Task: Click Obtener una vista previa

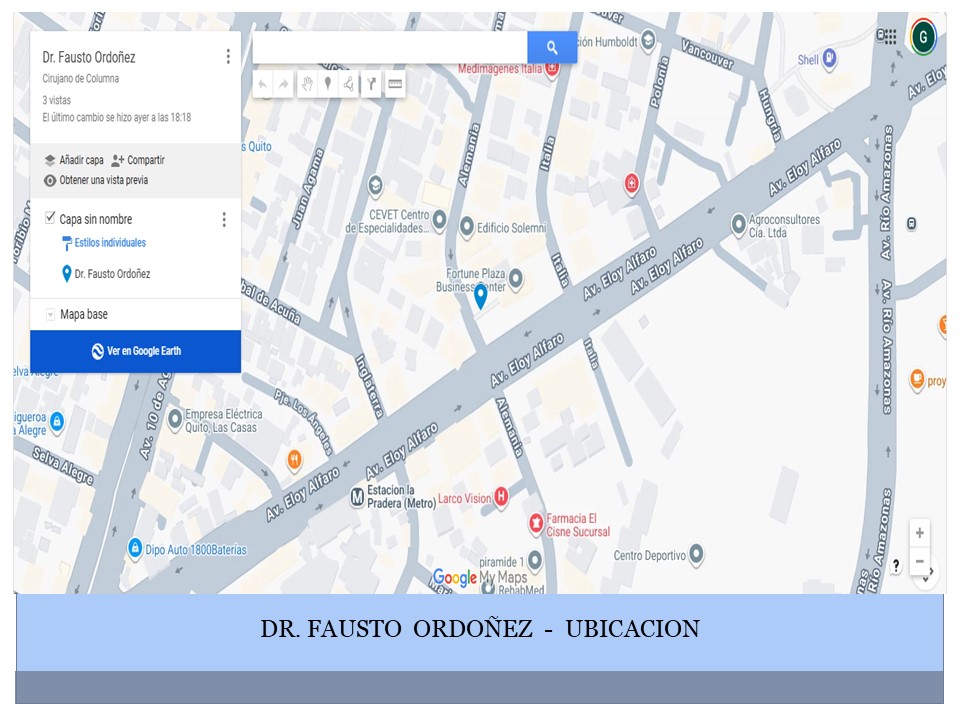Action: [x=96, y=180]
